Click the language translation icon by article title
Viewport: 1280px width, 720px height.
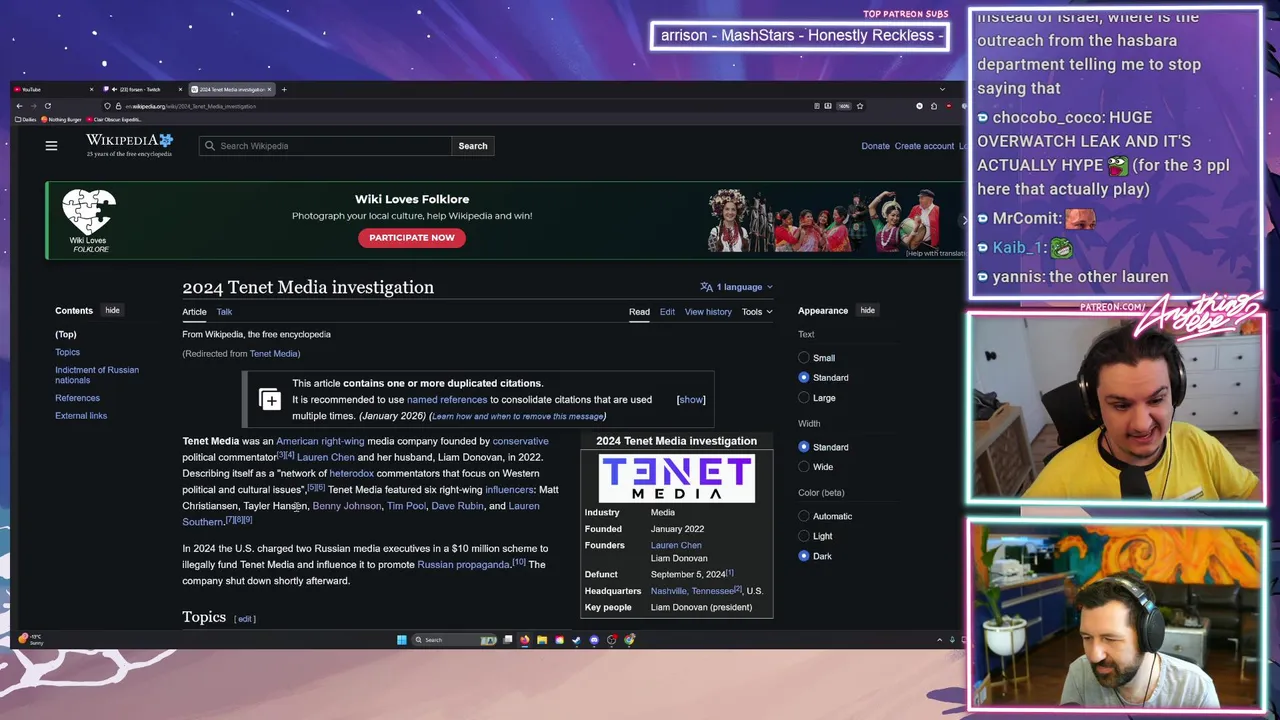point(706,287)
